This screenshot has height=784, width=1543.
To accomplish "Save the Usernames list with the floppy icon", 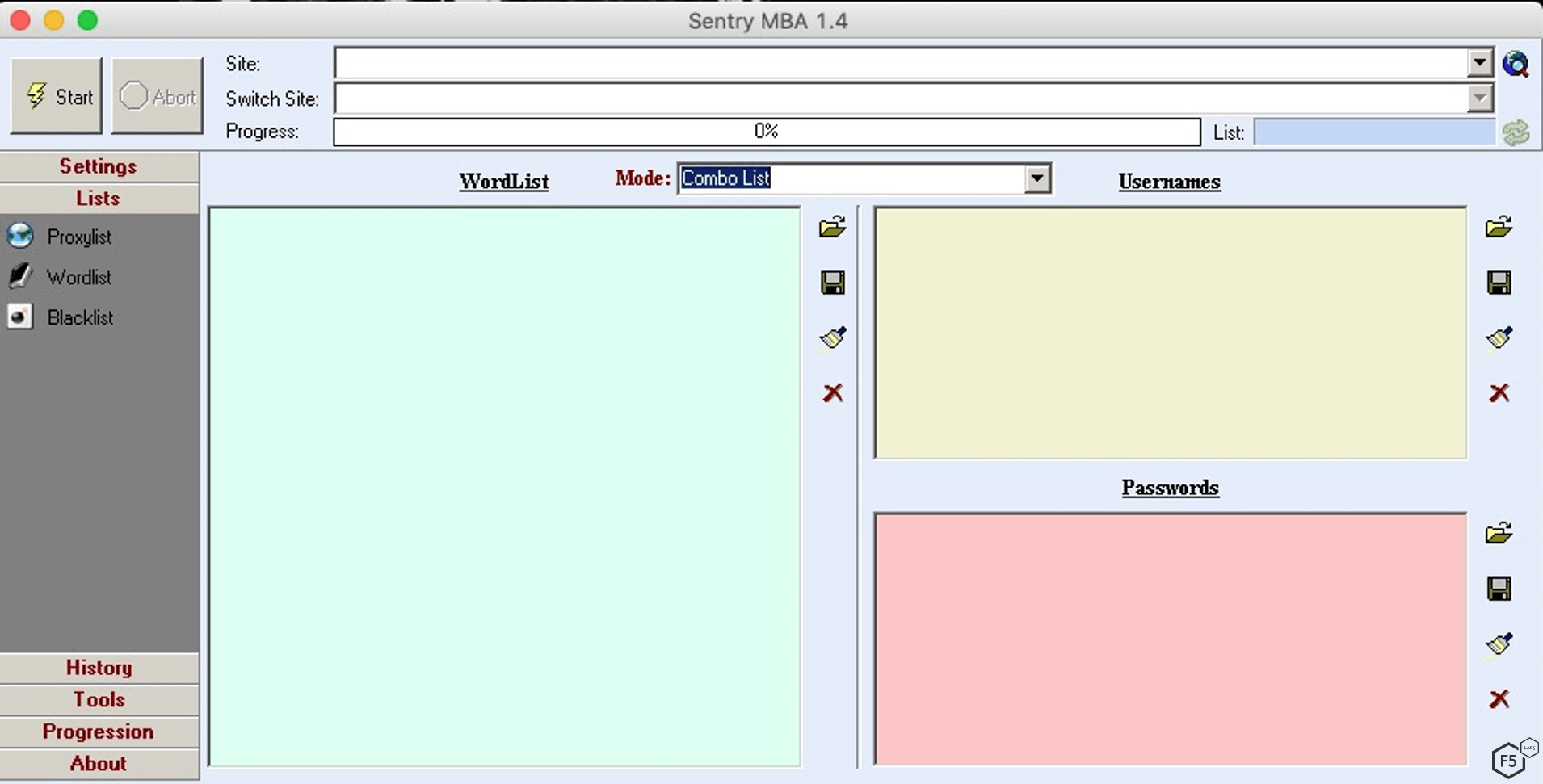I will click(1499, 283).
